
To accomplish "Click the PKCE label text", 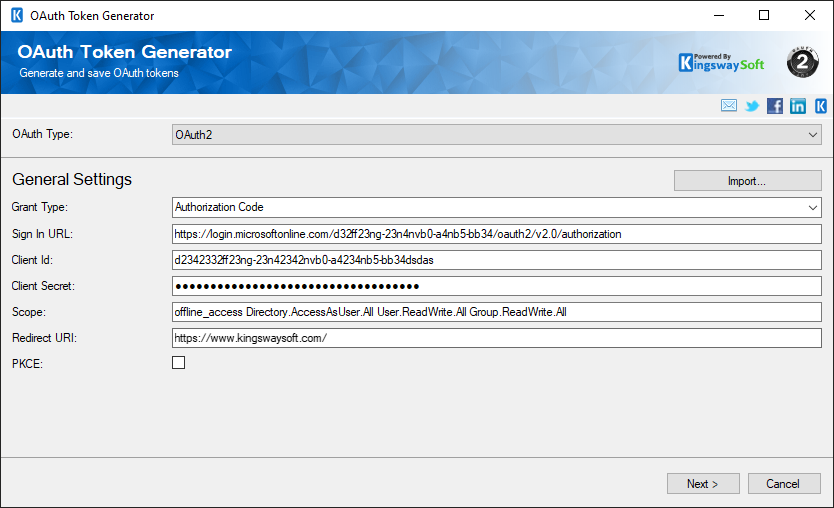I will [x=27, y=364].
